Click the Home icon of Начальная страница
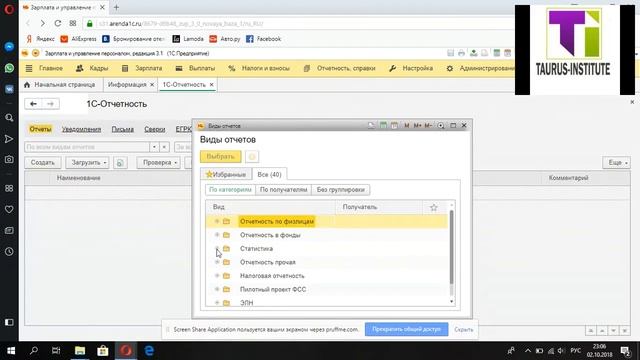This screenshot has height=360, width=640. point(27,85)
